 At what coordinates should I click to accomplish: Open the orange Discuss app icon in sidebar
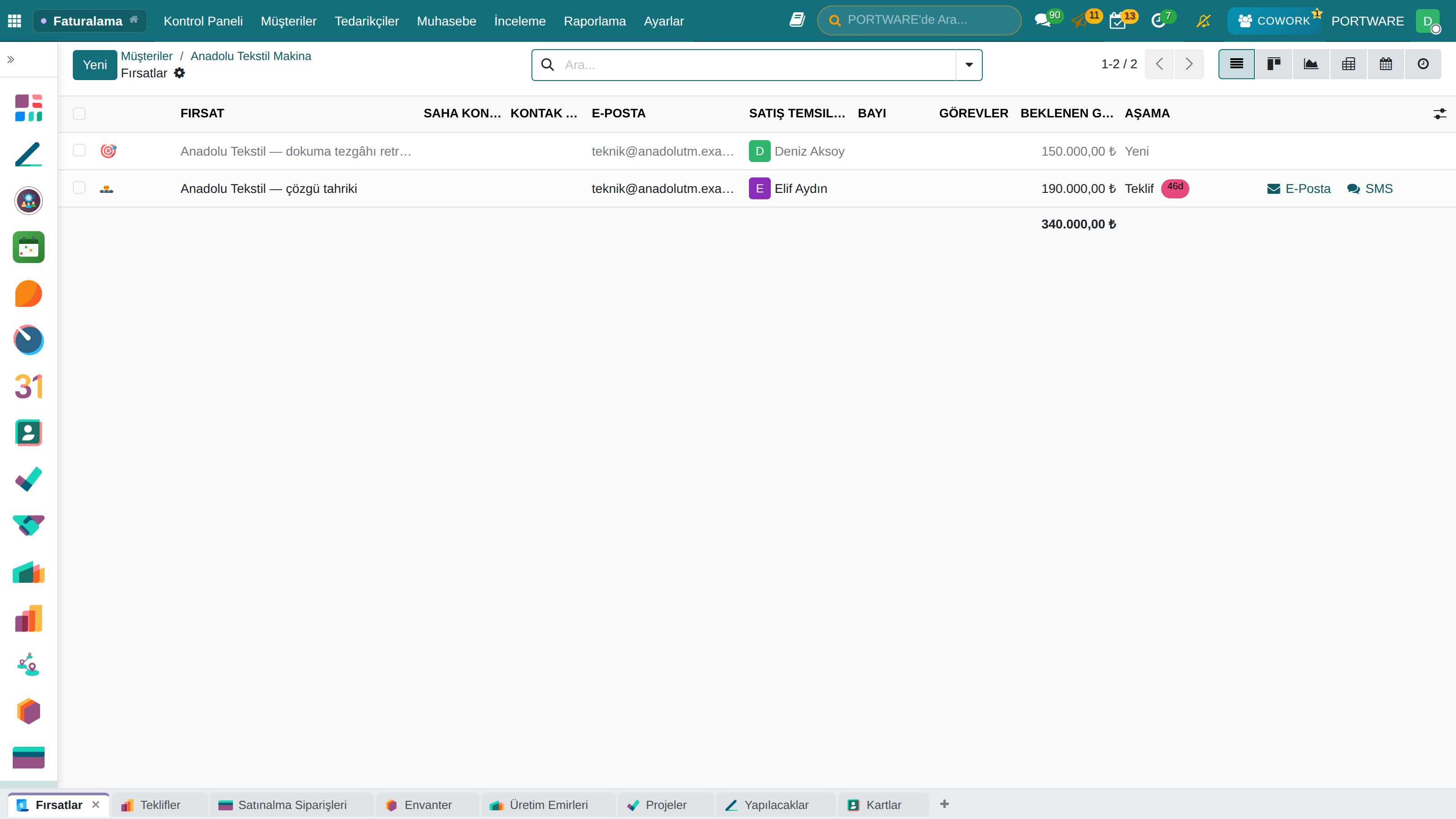tap(28, 293)
